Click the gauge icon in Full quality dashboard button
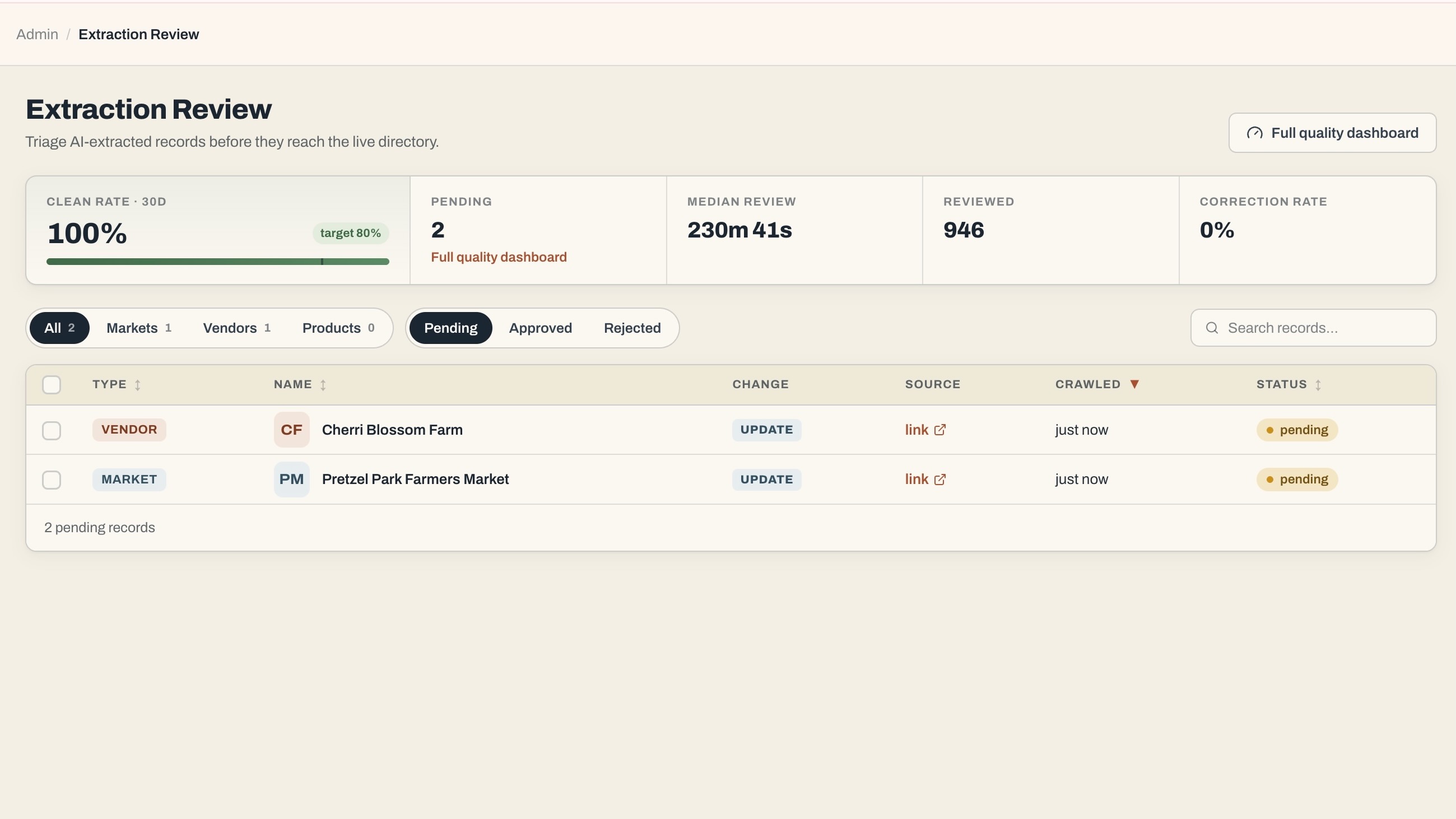 coord(1254,133)
